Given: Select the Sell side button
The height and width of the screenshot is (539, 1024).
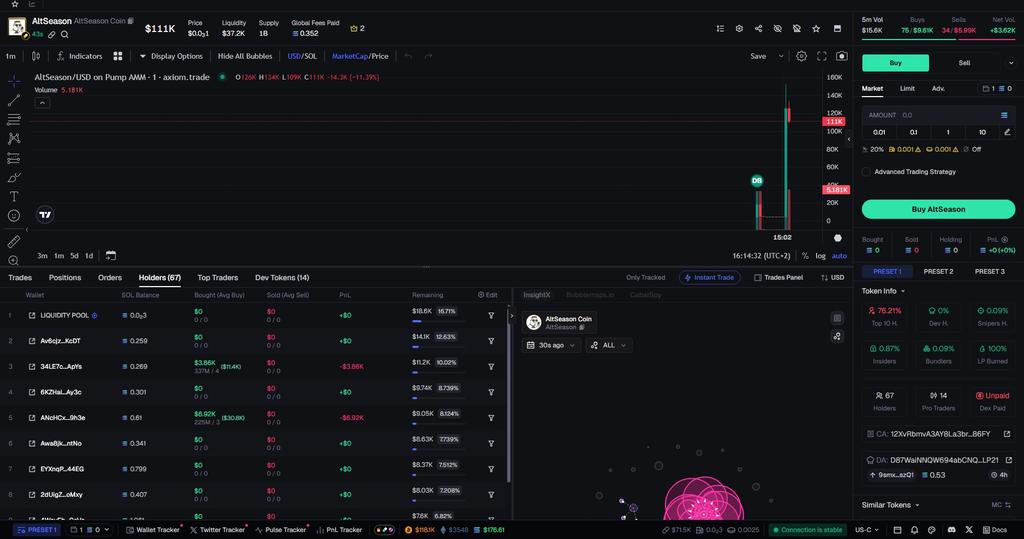Looking at the screenshot, I should 964,63.
